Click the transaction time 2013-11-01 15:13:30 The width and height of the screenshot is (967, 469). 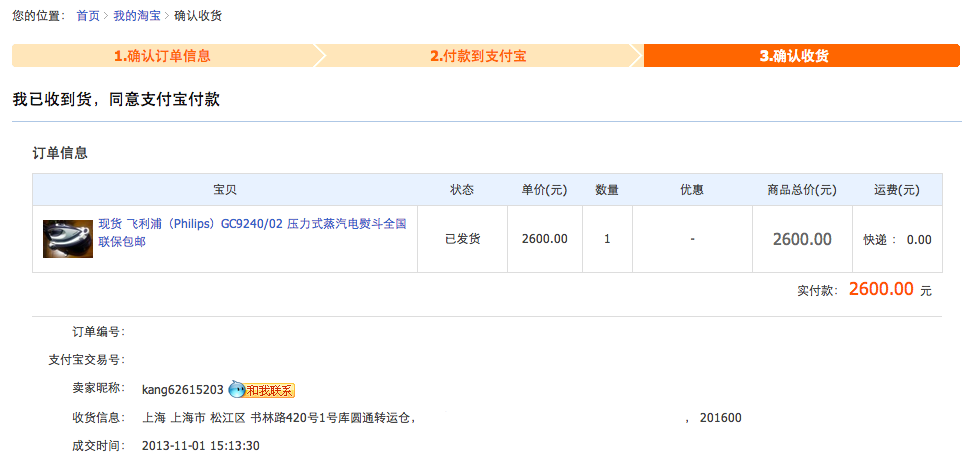pos(200,446)
